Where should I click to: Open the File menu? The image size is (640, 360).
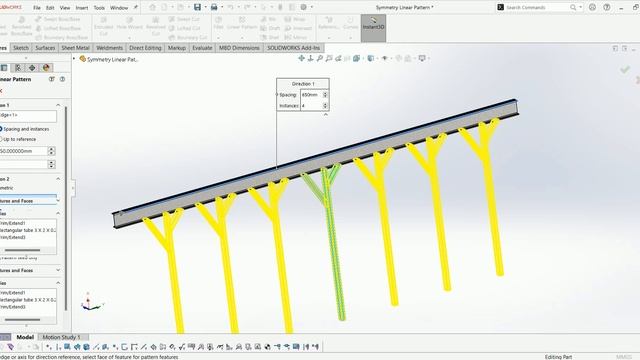[x=37, y=8]
